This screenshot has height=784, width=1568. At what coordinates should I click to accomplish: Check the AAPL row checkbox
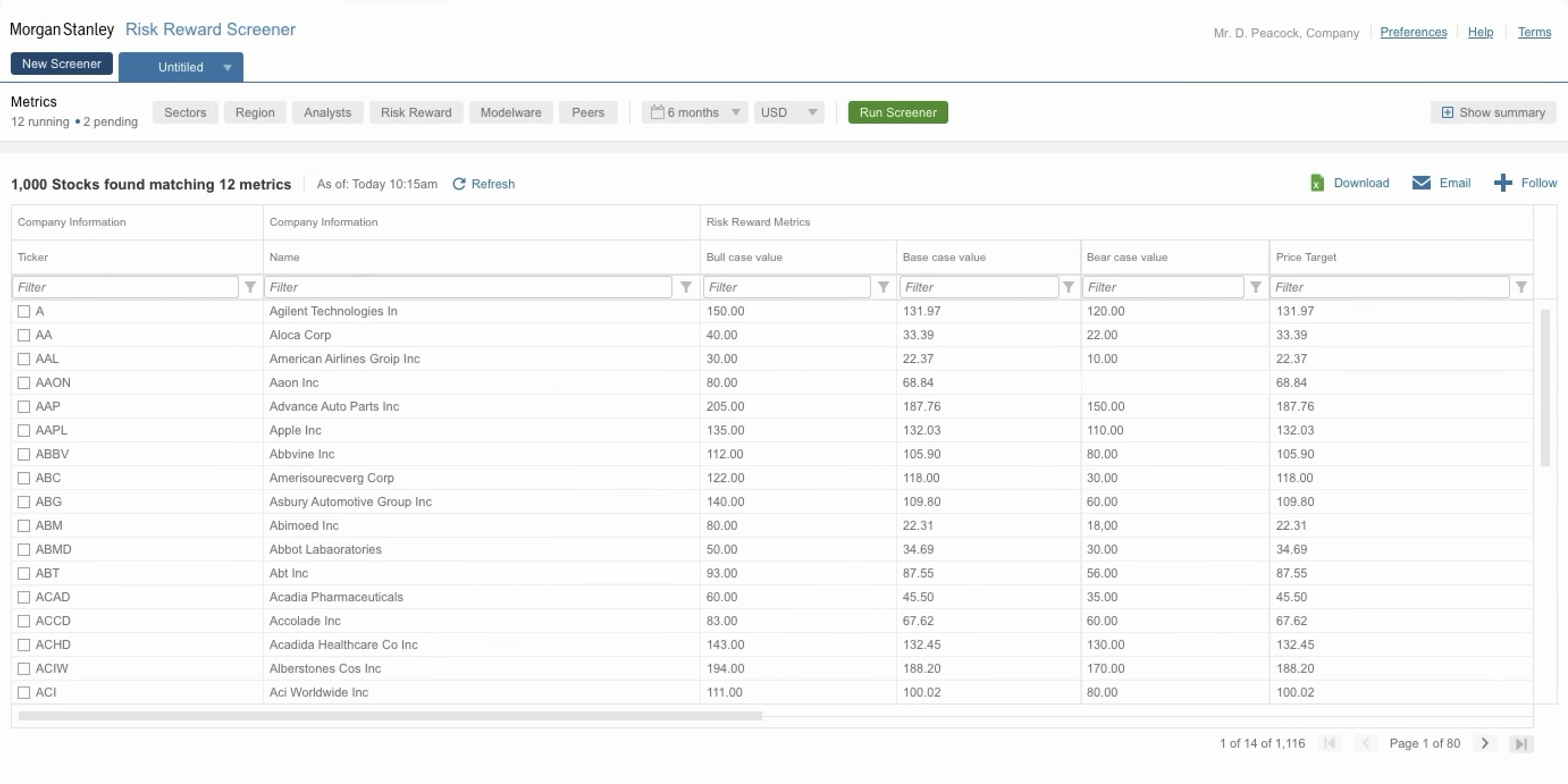tap(24, 431)
